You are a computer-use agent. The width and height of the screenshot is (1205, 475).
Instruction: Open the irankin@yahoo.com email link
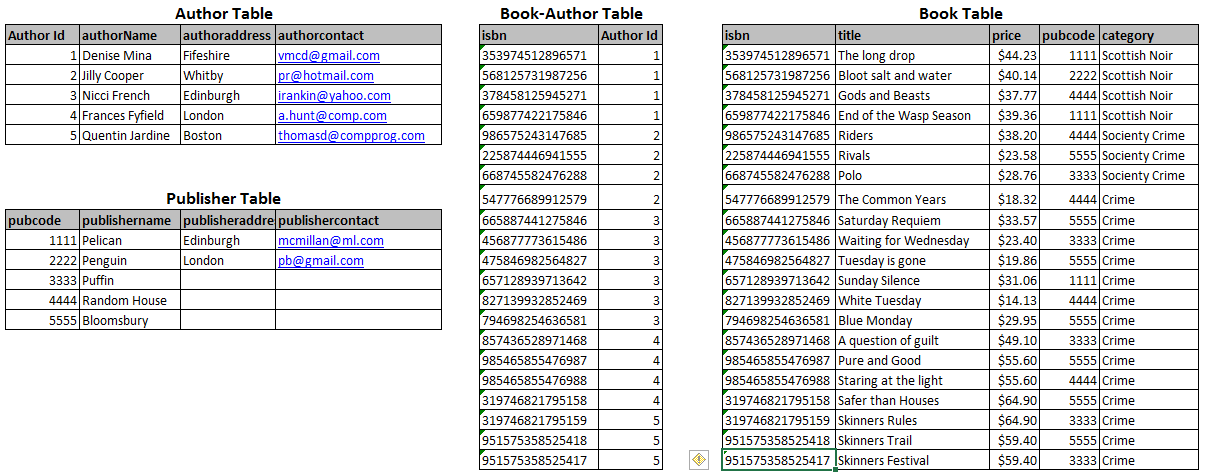coord(334,96)
